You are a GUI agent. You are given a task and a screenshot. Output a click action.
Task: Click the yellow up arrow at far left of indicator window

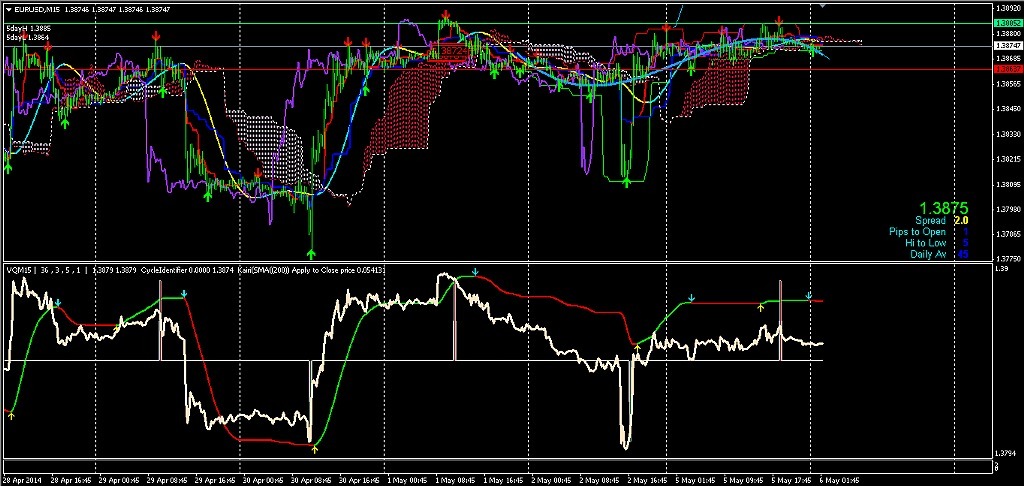[x=11, y=416]
